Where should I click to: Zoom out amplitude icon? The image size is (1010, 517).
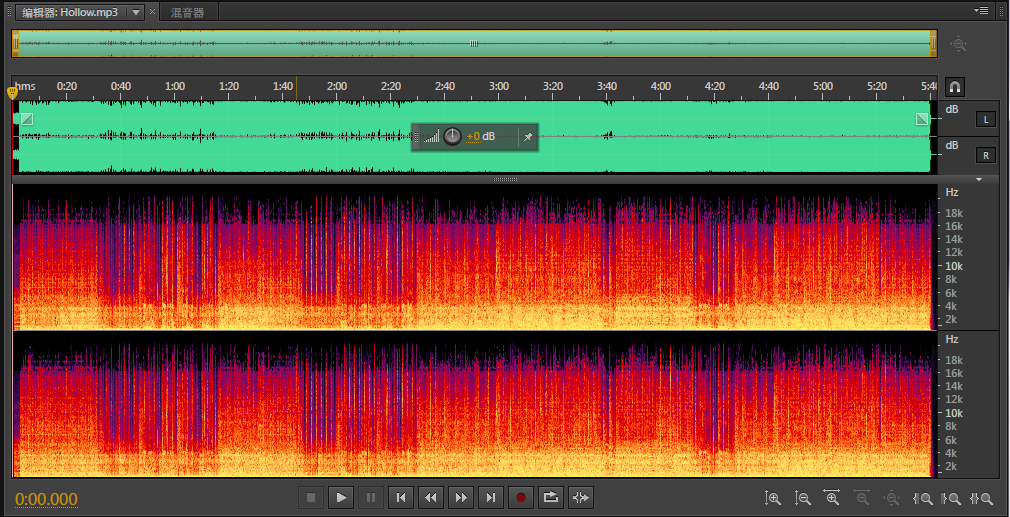pyautogui.click(x=802, y=498)
